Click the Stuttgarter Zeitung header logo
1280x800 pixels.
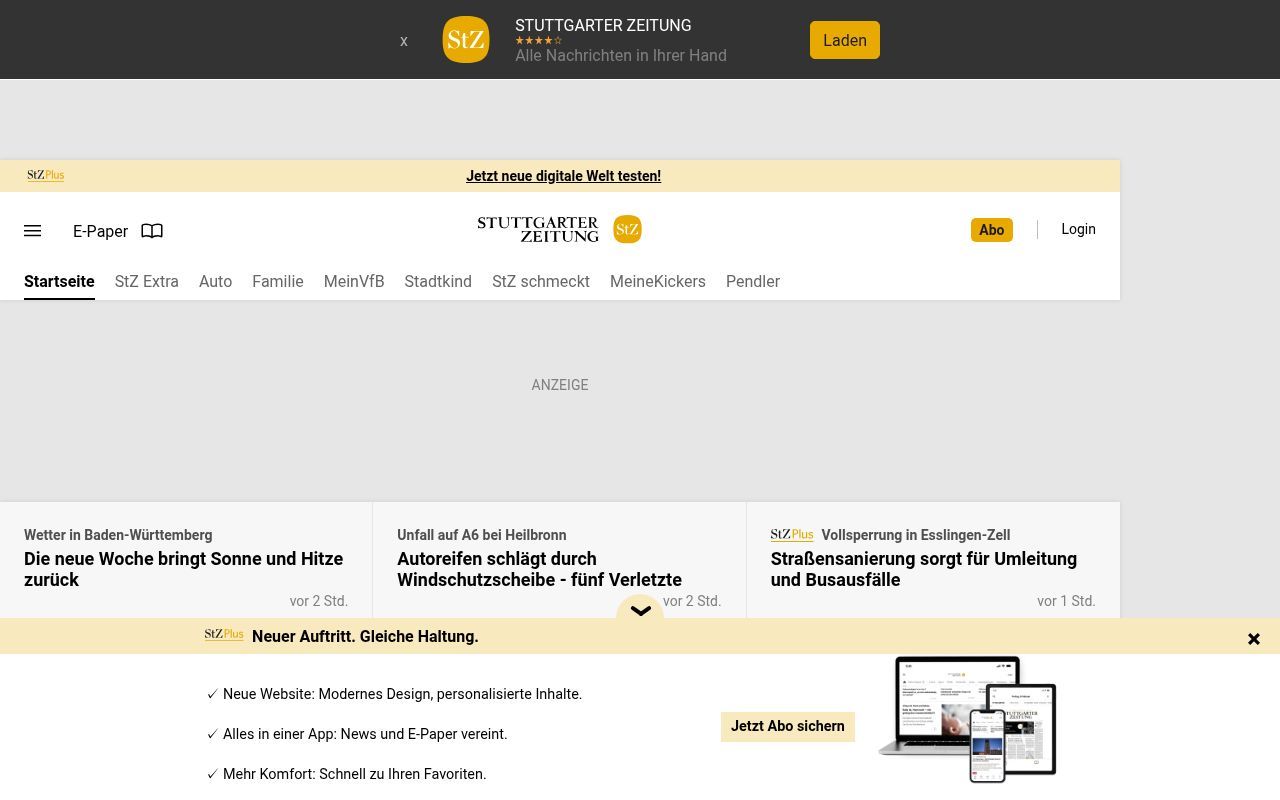click(538, 229)
